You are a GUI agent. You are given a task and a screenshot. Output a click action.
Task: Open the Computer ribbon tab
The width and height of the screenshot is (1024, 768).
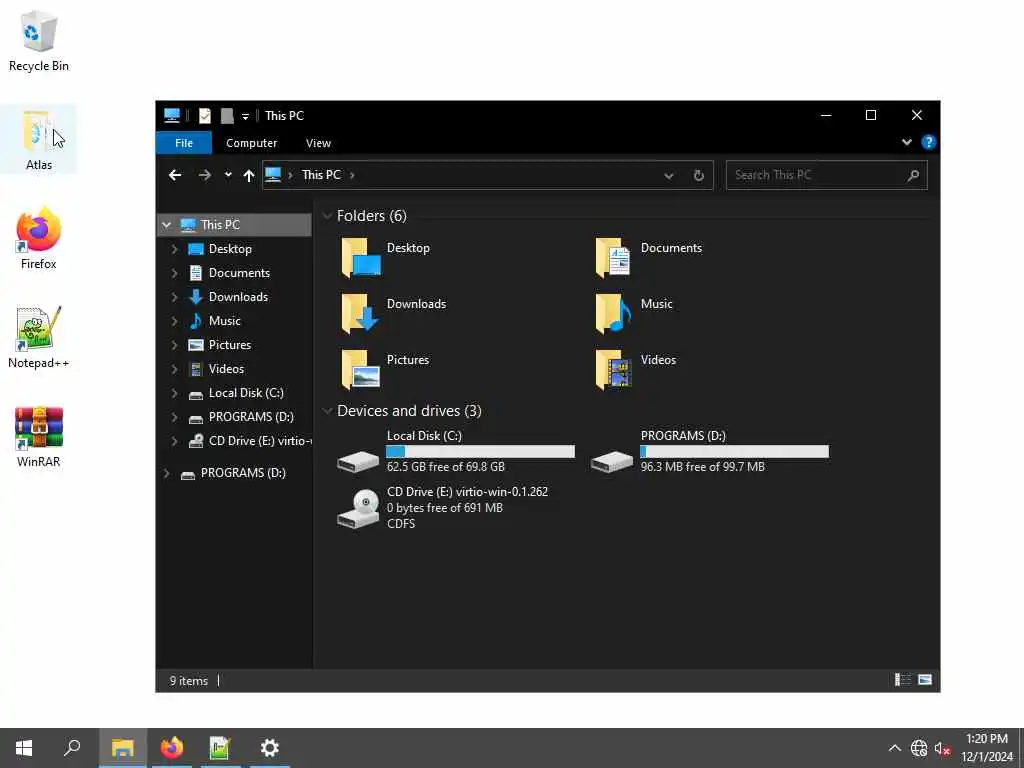(x=251, y=143)
